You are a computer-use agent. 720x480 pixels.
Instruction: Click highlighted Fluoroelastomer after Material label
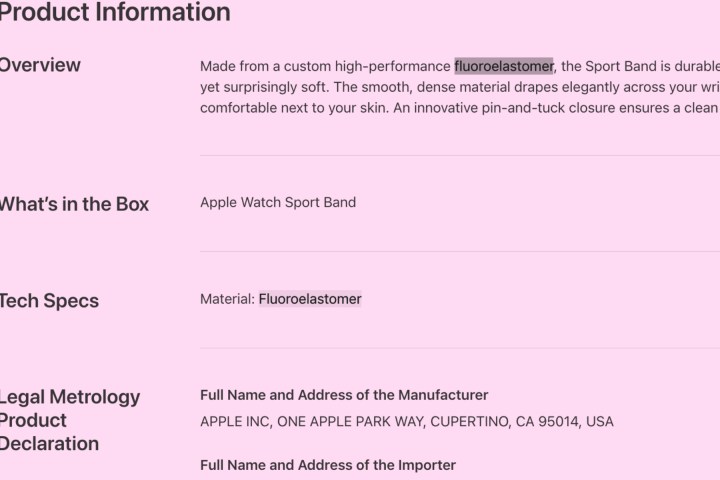coord(310,299)
